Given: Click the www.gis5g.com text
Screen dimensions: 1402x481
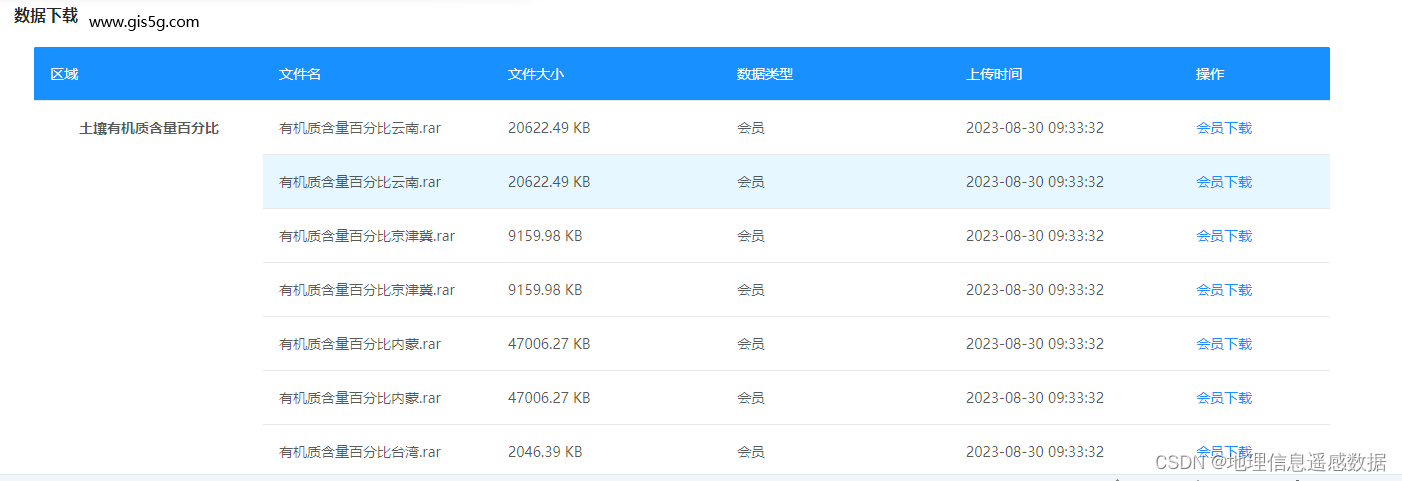Looking at the screenshot, I should 144,22.
